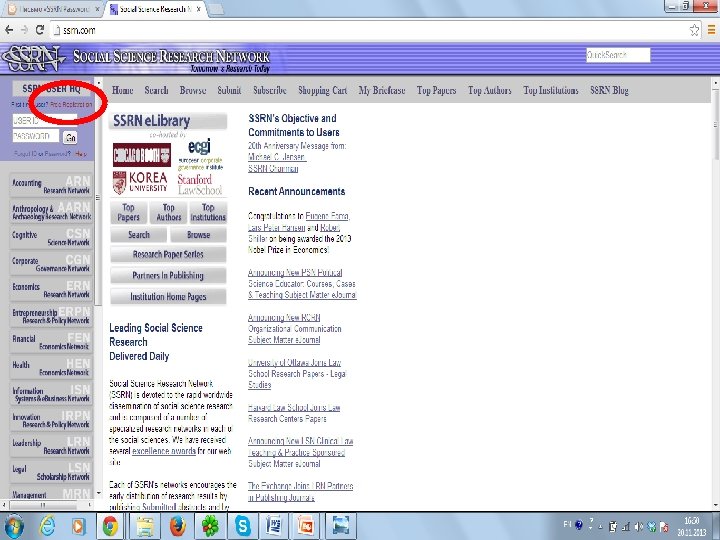Click the eLibrary Browse button
This screenshot has height=540, width=720.
198,235
